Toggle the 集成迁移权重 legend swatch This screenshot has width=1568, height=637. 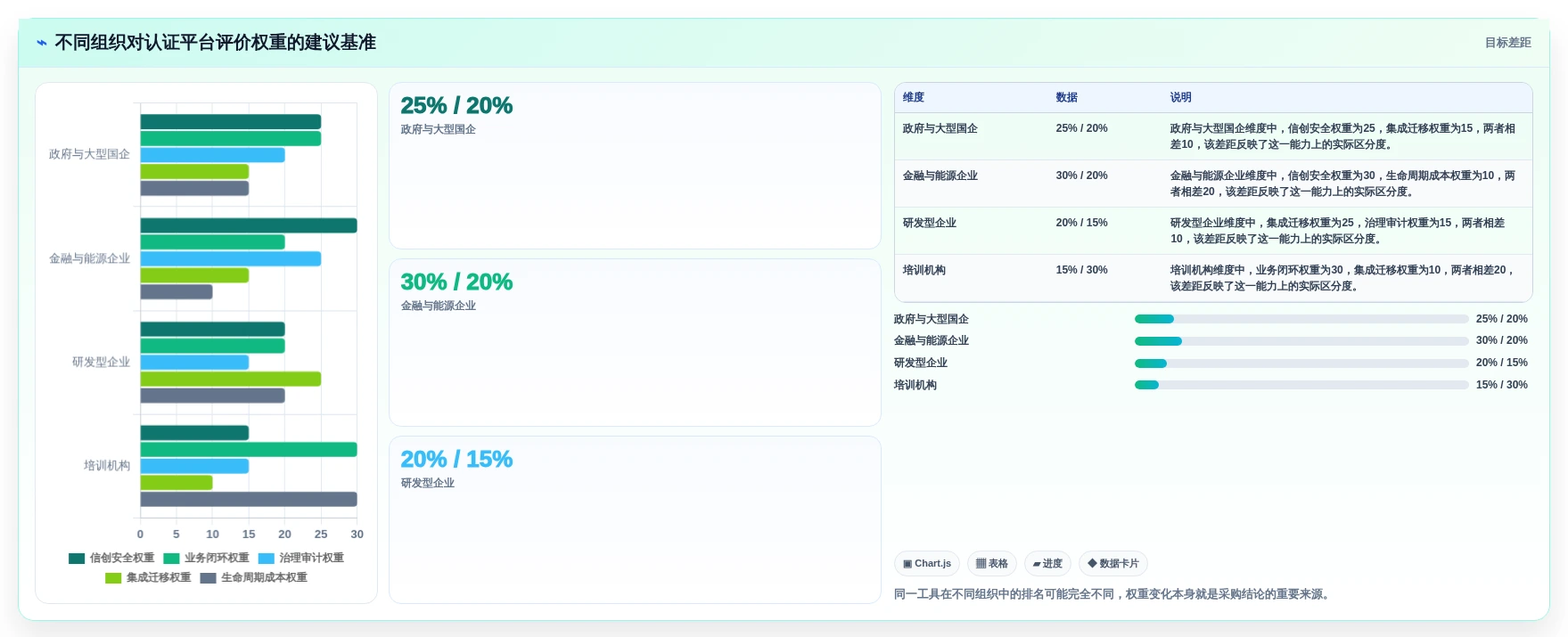[113, 577]
